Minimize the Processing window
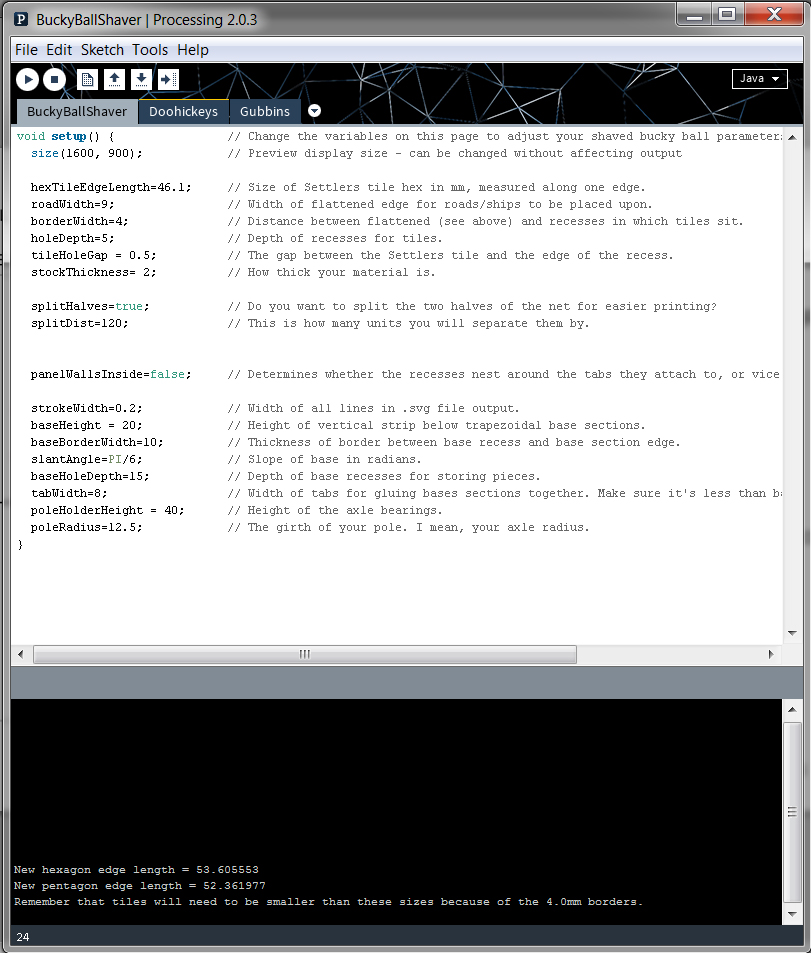Screen dimensions: 811x953 coord(694,15)
